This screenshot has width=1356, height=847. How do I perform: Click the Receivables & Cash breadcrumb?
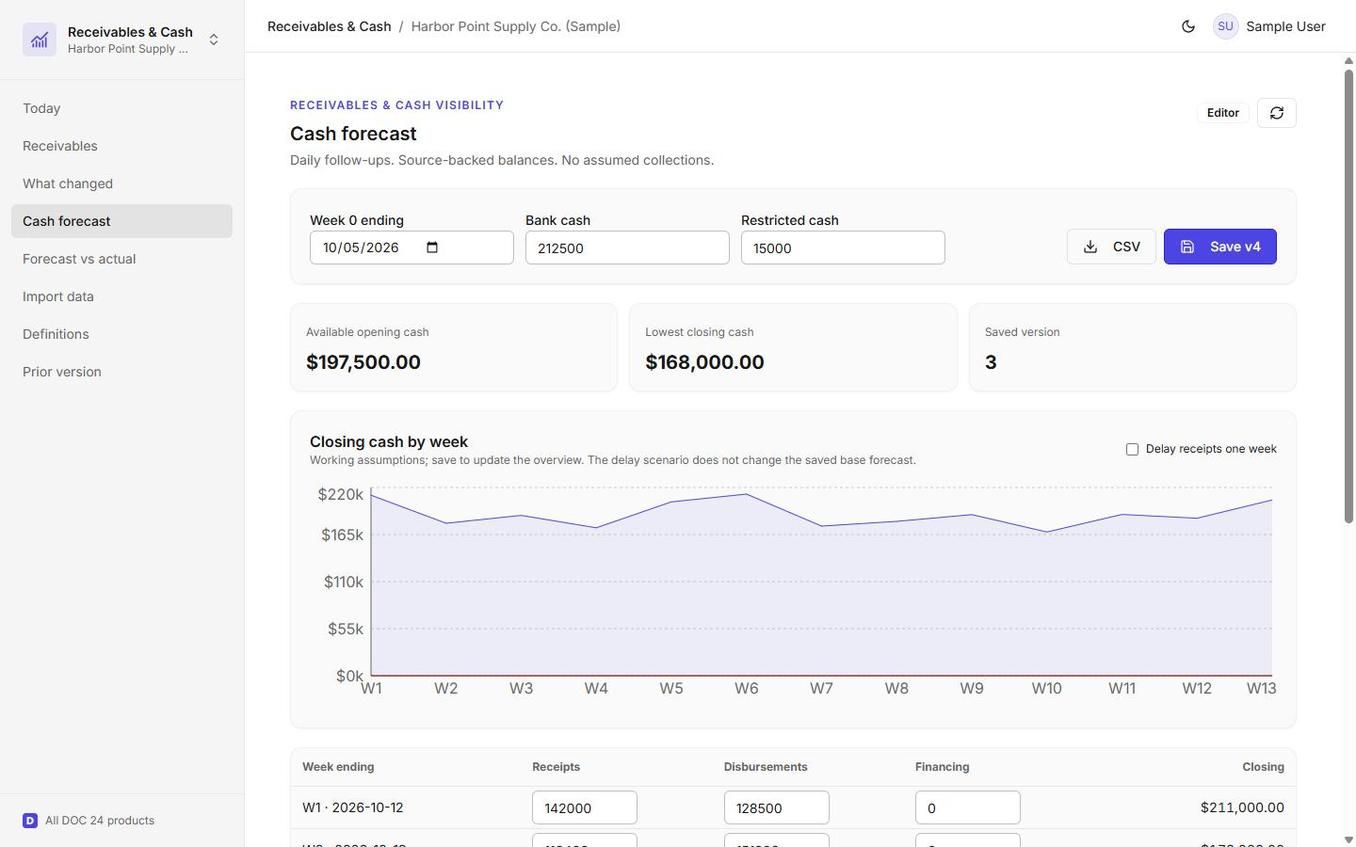click(x=329, y=26)
